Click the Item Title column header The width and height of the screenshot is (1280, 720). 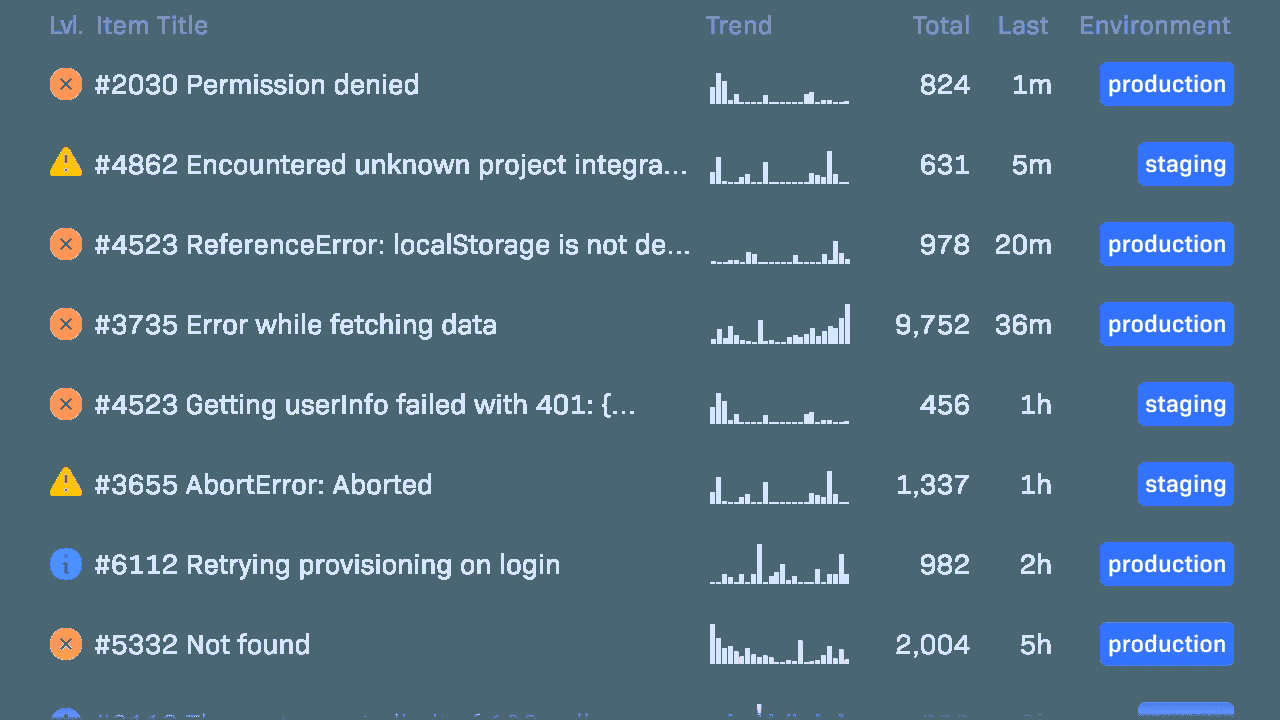[152, 26]
